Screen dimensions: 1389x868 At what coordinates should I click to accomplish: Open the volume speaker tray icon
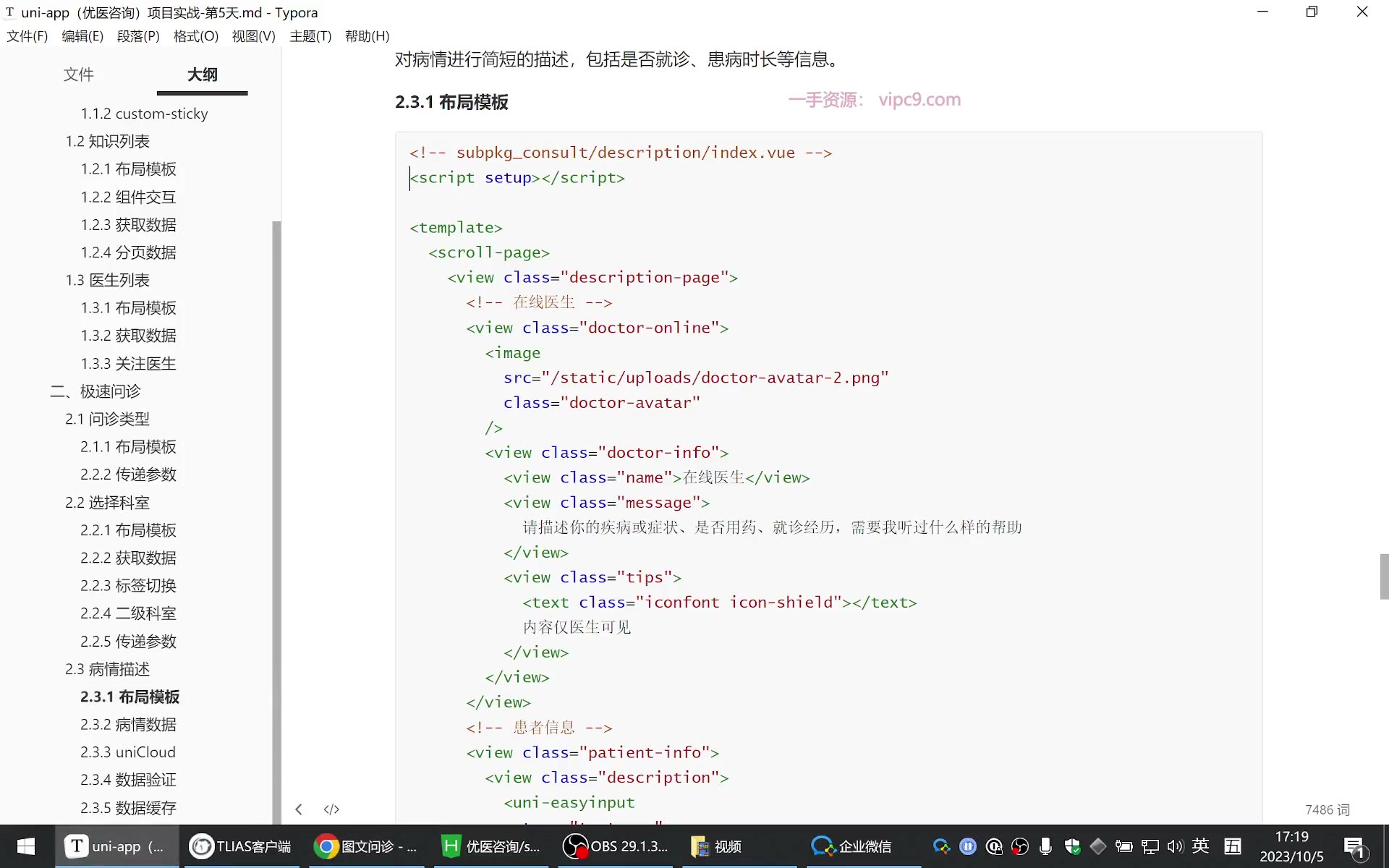(x=1175, y=846)
